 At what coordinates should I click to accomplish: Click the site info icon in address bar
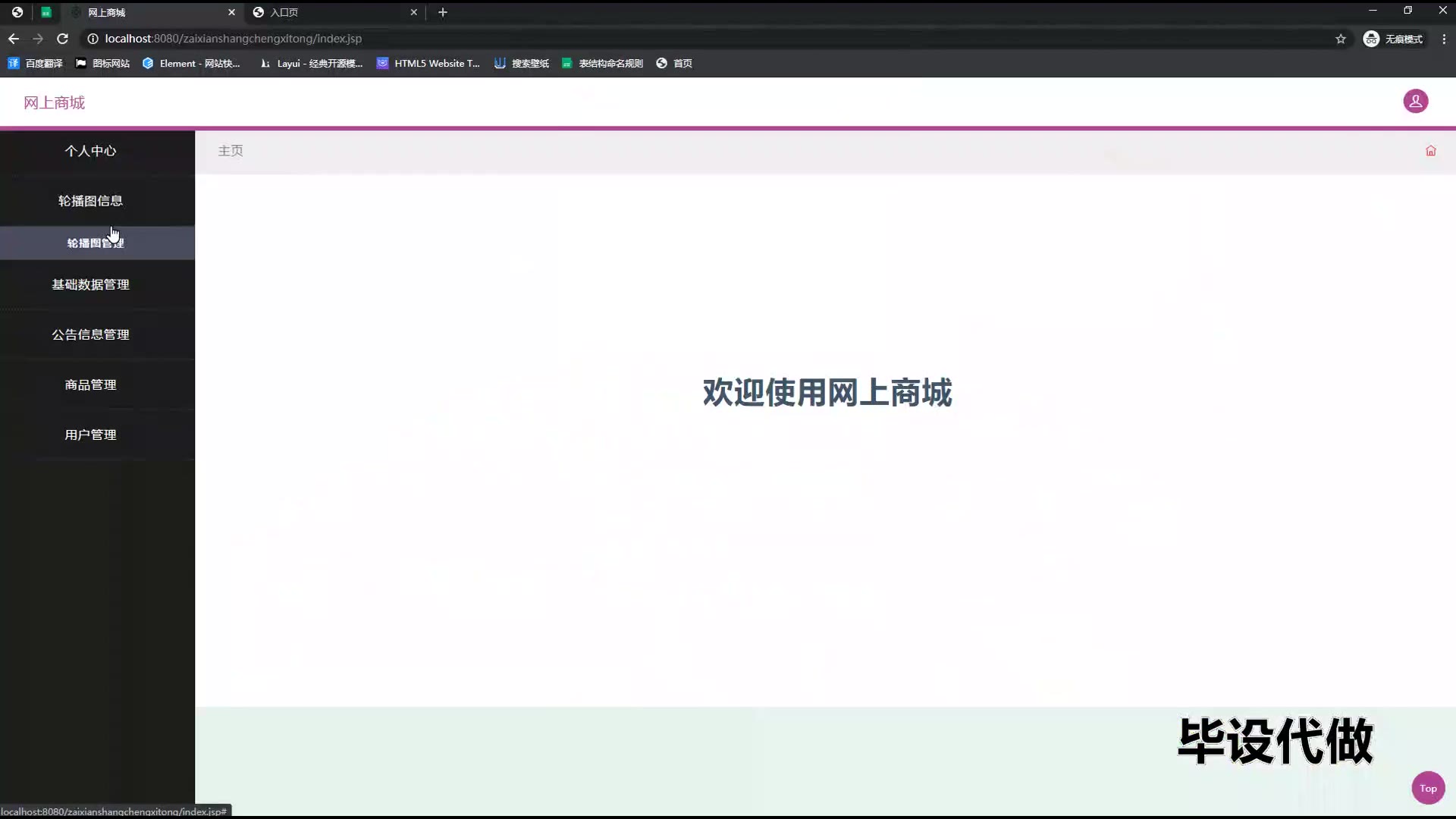(93, 39)
